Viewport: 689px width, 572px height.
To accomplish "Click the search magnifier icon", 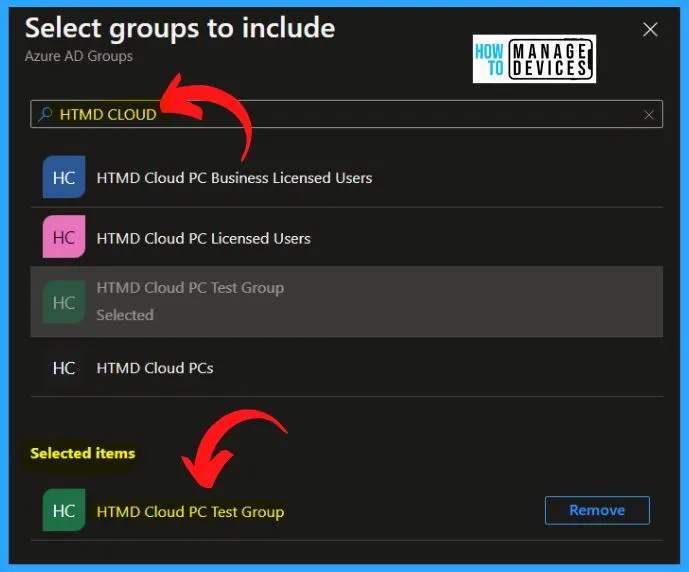I will coord(45,114).
